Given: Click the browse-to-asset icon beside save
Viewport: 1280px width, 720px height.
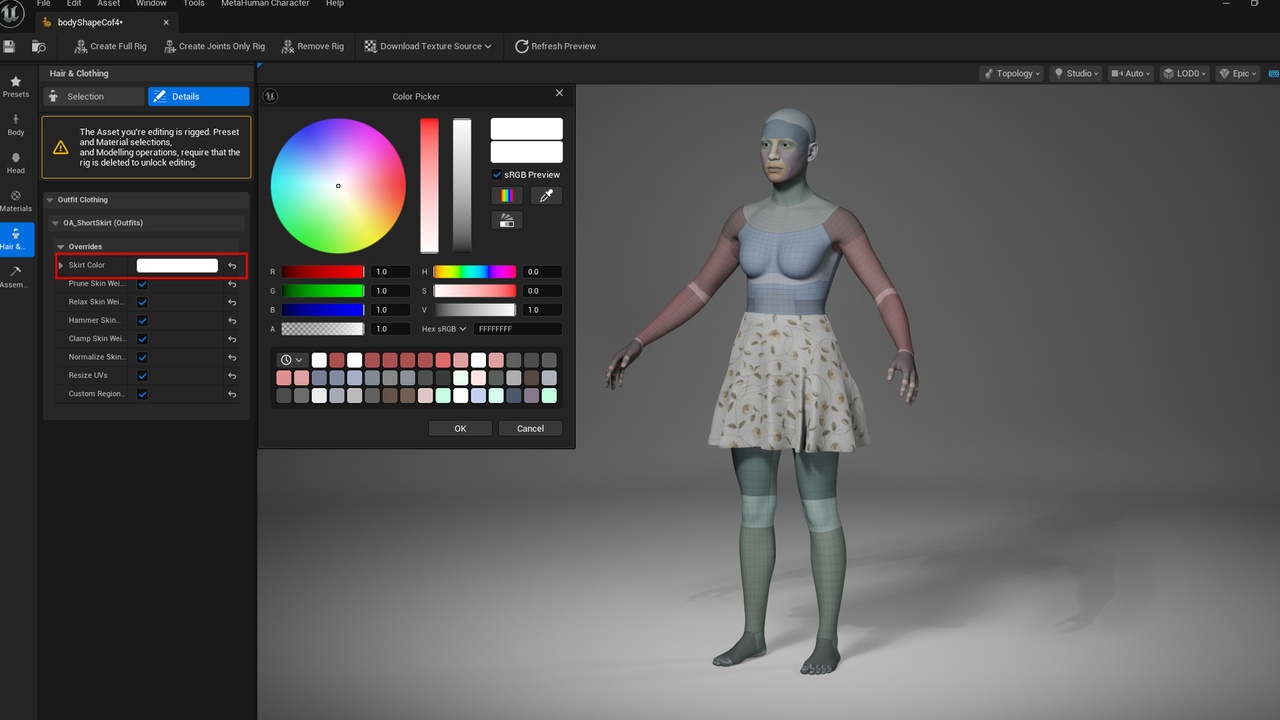Looking at the screenshot, I should click(x=38, y=46).
